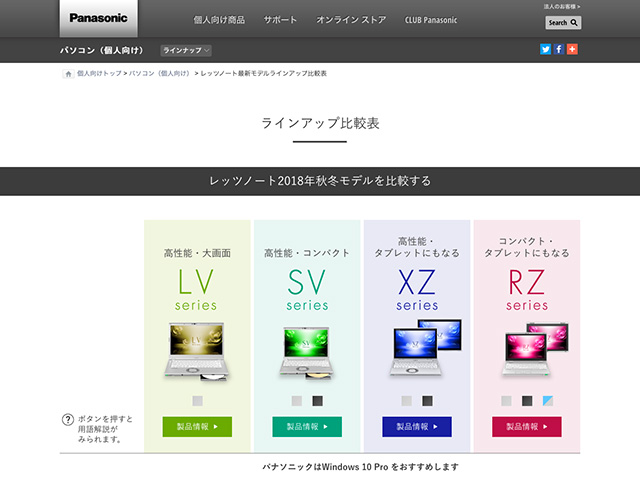The image size is (640, 480).
Task: Click 高性能・コンパクト text
Action: point(307,253)
